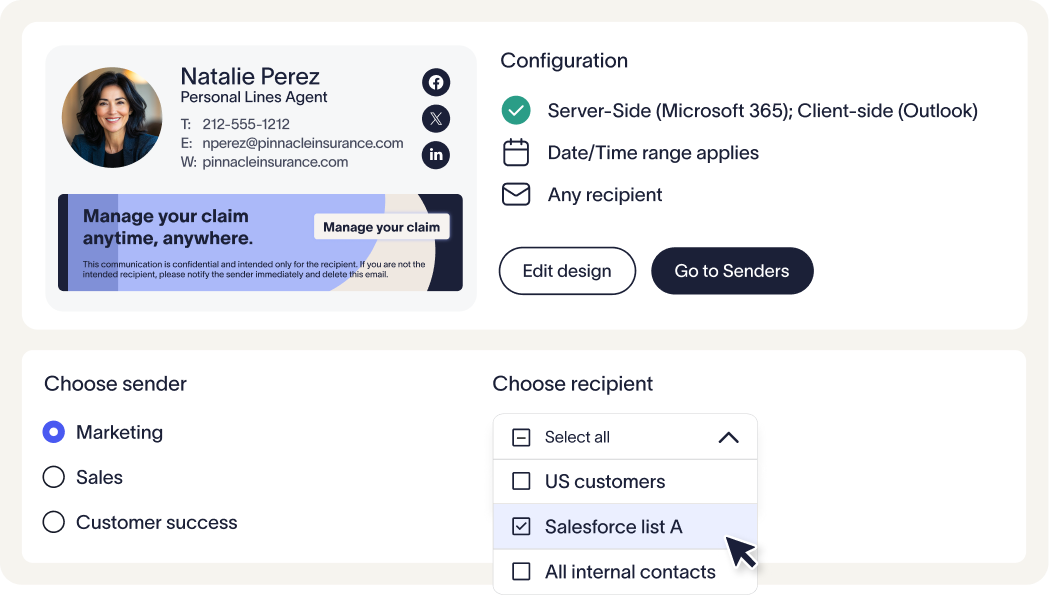
Task: Check the US customers checkbox
Action: 521,481
